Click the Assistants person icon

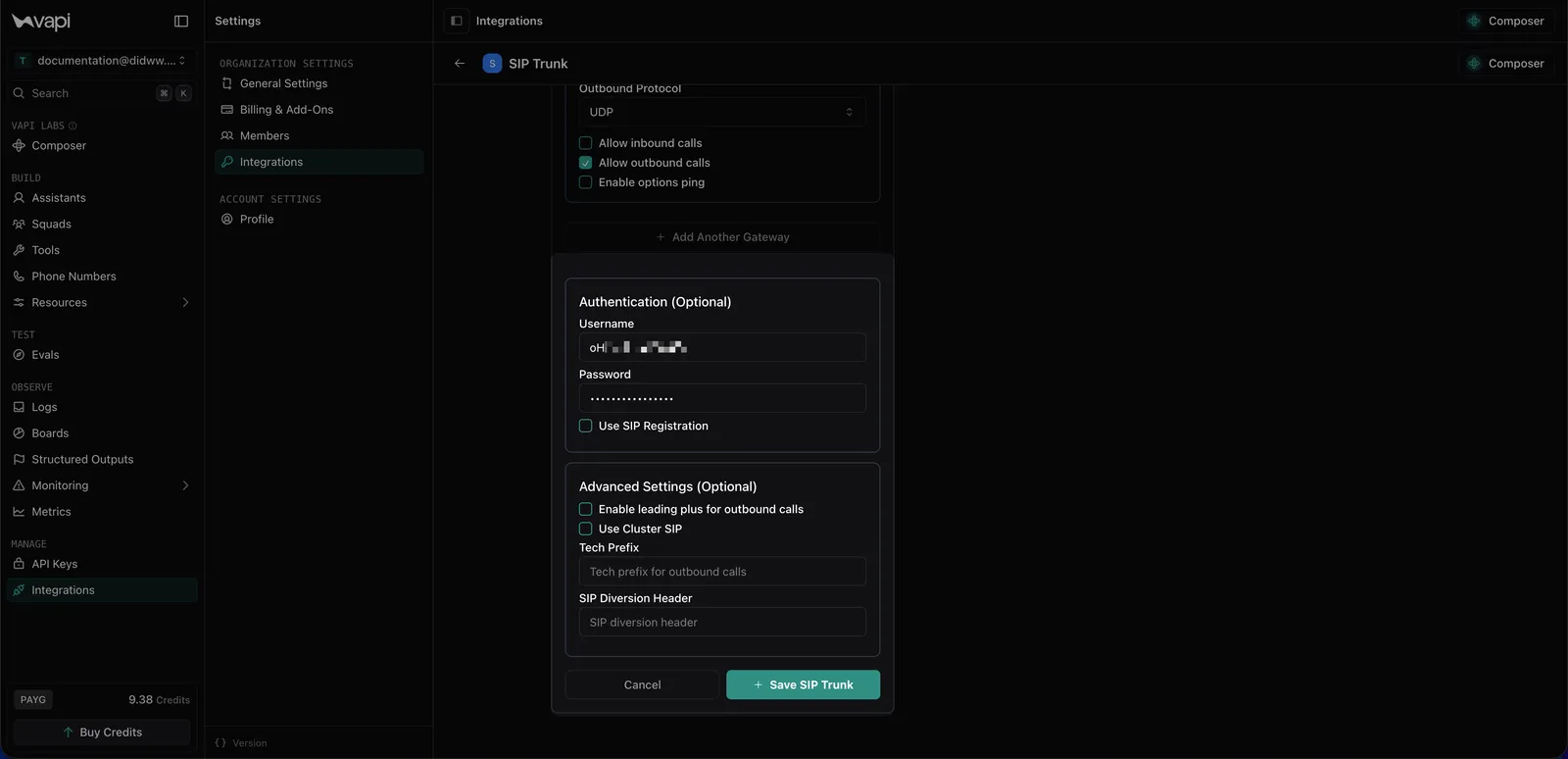point(19,198)
